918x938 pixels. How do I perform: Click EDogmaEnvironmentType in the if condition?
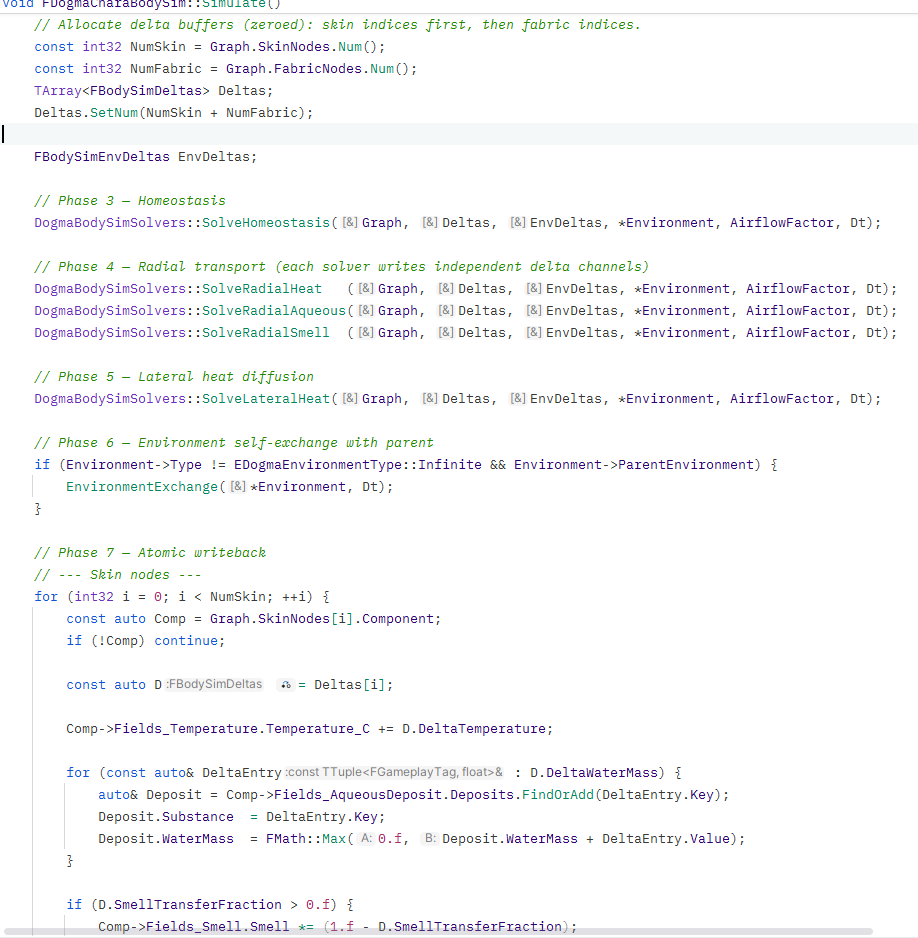318,464
